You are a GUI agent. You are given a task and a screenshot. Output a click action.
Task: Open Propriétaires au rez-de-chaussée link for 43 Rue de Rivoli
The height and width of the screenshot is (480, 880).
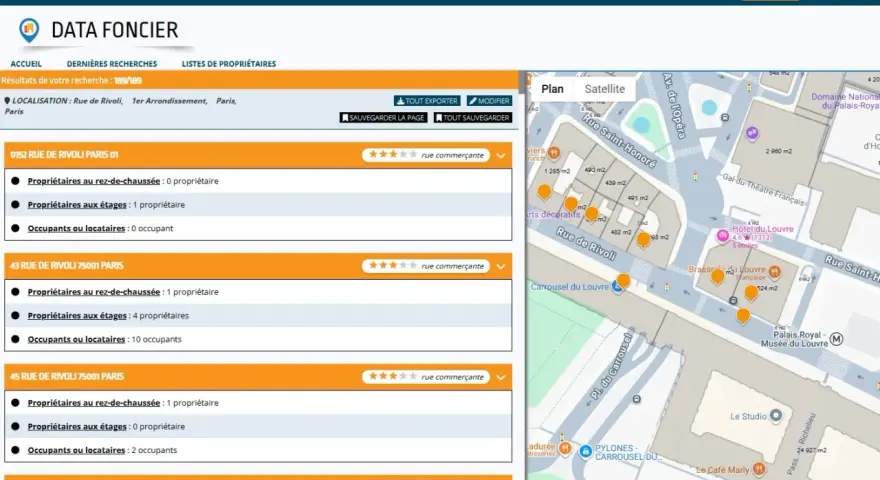coord(94,292)
